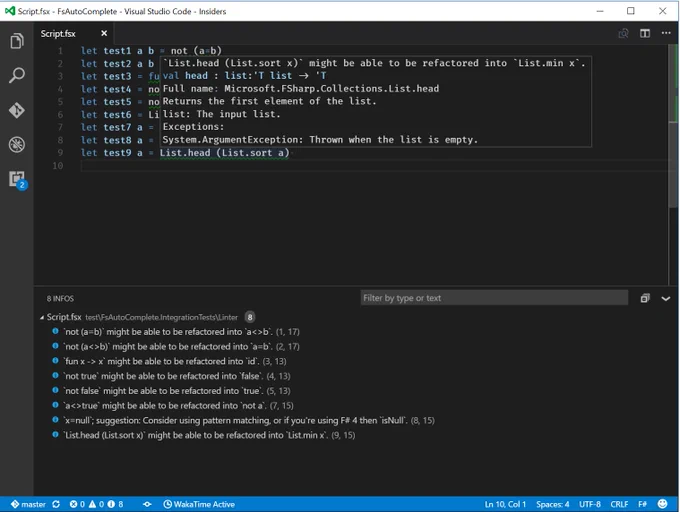
Task: Click the info icon beside 'x=null' entry
Action: [x=55, y=420]
